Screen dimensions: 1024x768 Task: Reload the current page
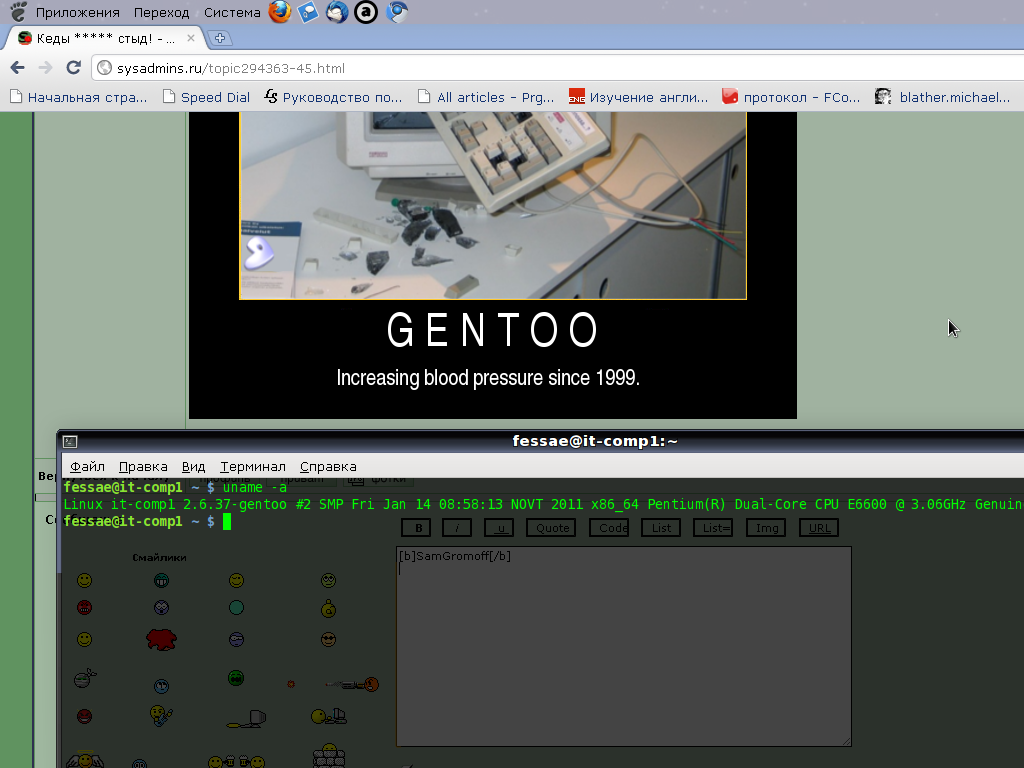coord(74,67)
